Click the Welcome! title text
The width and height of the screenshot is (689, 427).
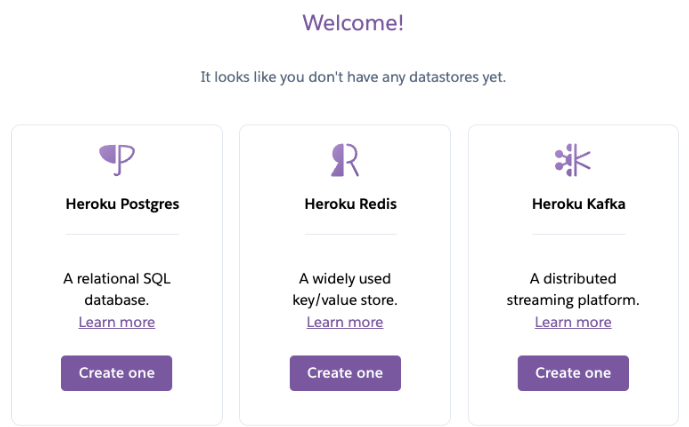(353, 23)
